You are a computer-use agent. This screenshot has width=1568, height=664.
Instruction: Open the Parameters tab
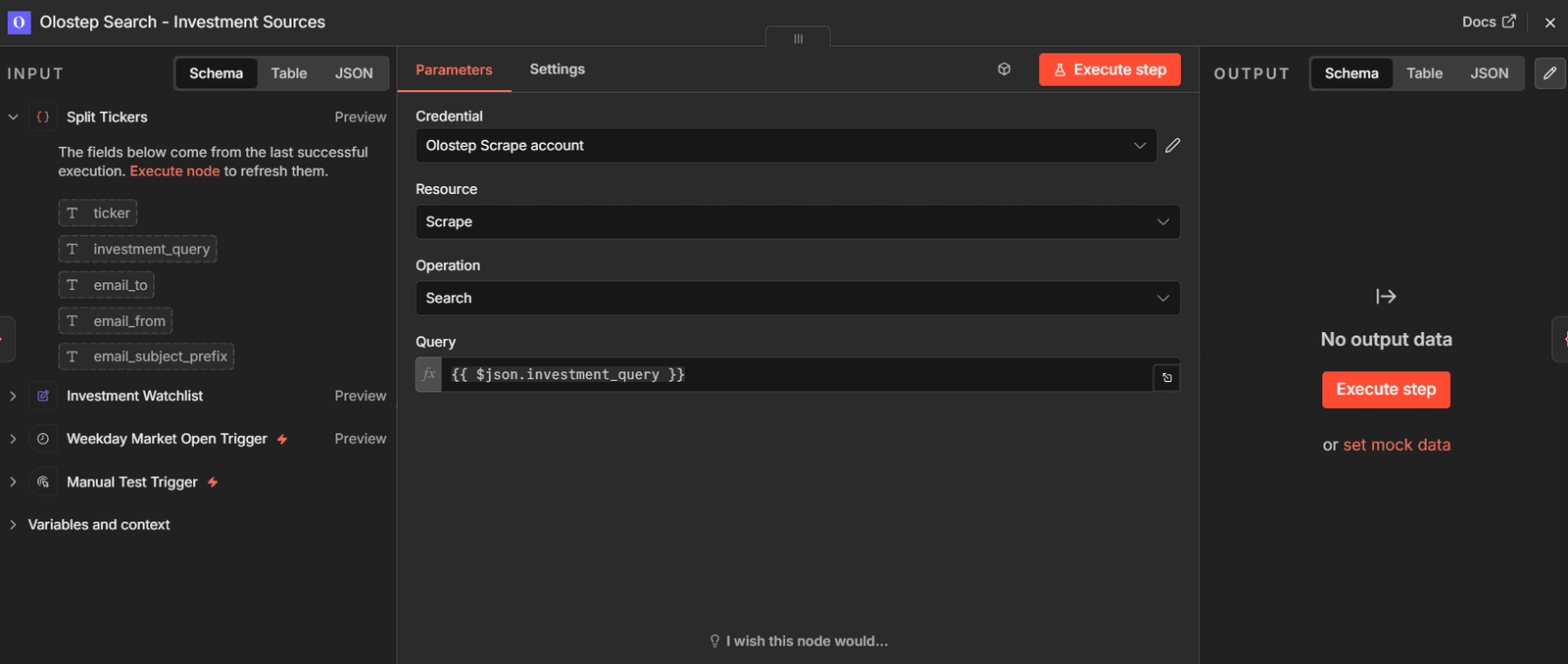(x=454, y=70)
